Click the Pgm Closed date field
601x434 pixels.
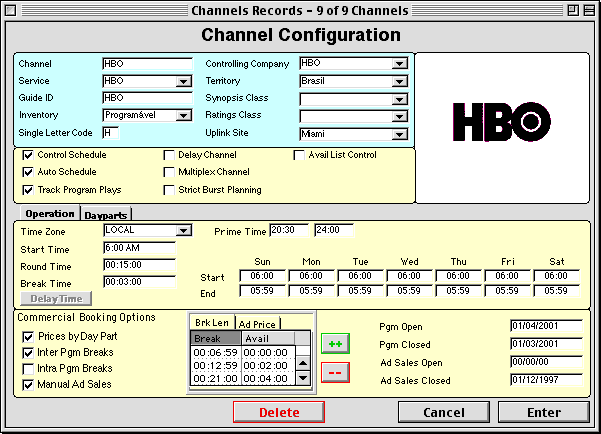tap(547, 344)
